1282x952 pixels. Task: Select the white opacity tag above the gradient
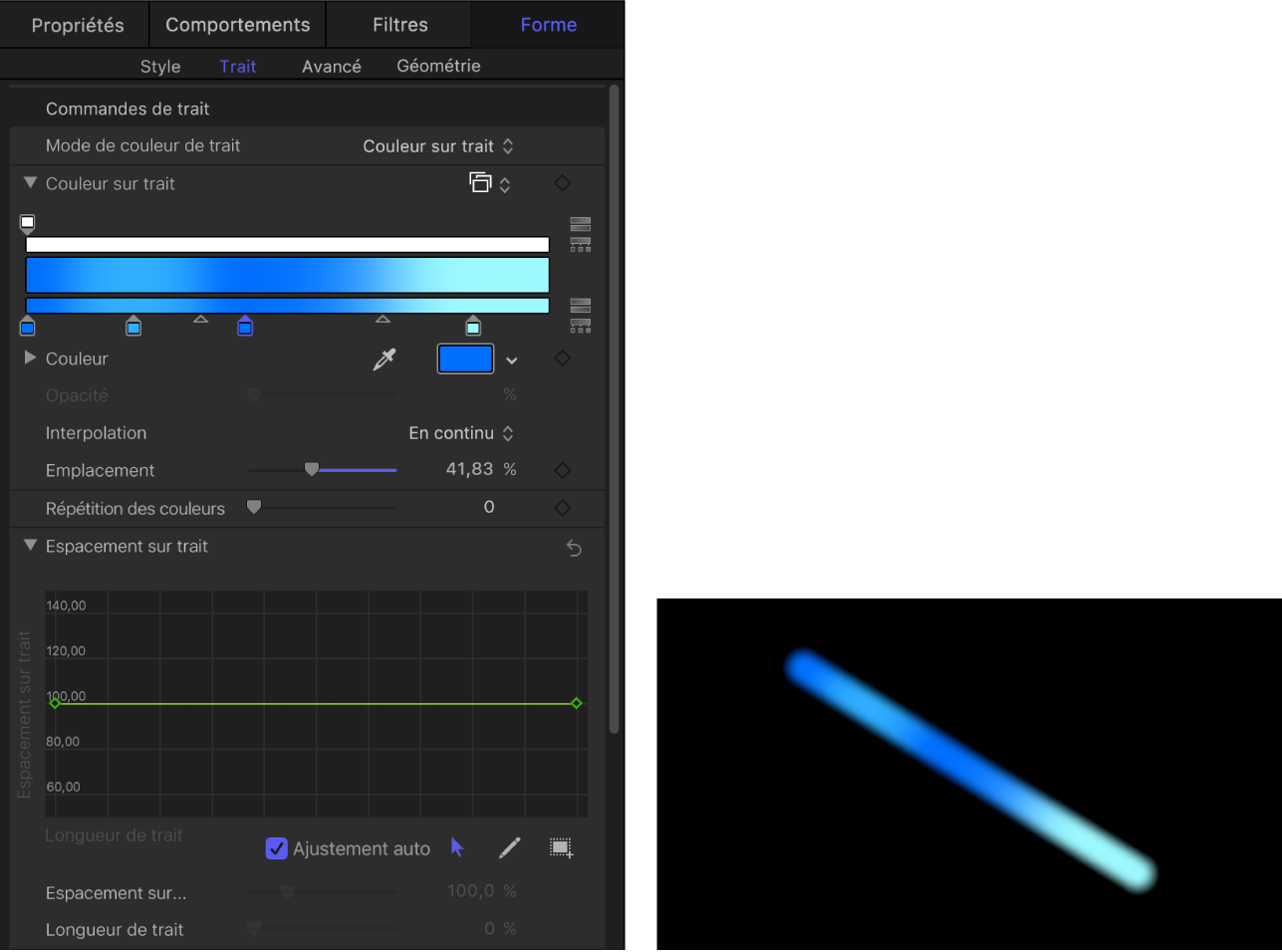pyautogui.click(x=28, y=224)
